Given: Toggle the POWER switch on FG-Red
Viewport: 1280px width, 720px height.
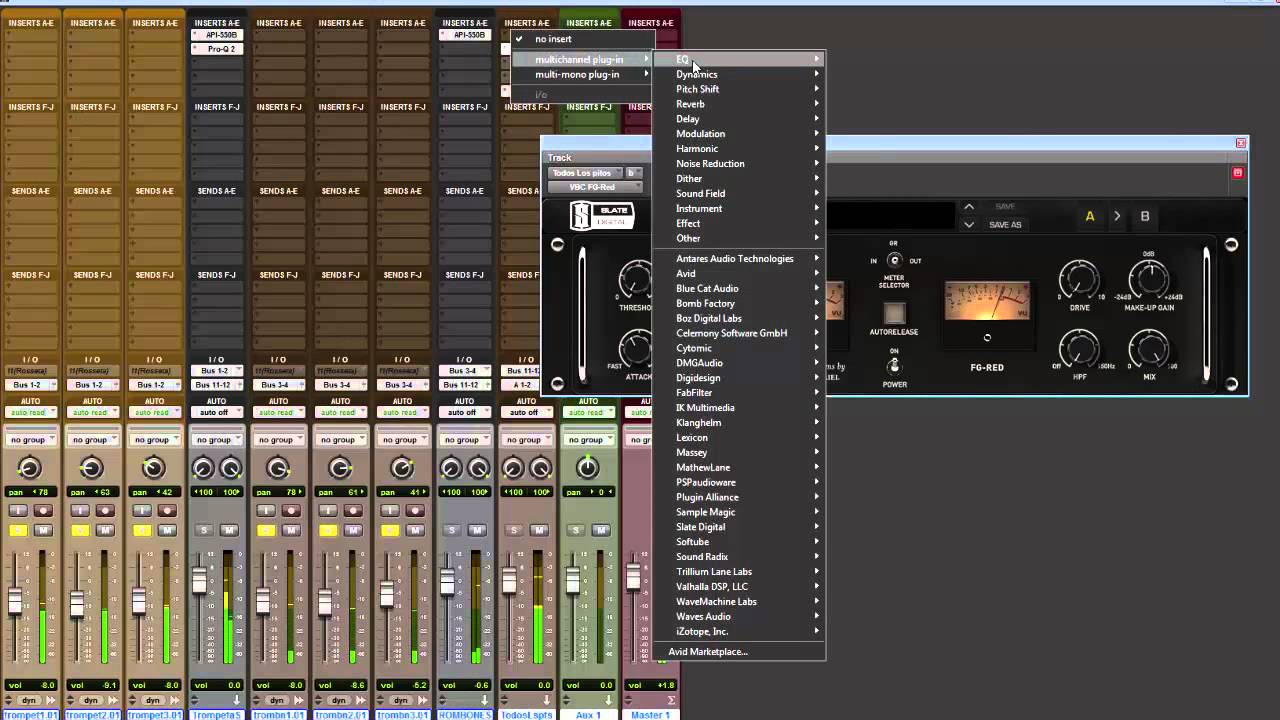Looking at the screenshot, I should tap(894, 365).
